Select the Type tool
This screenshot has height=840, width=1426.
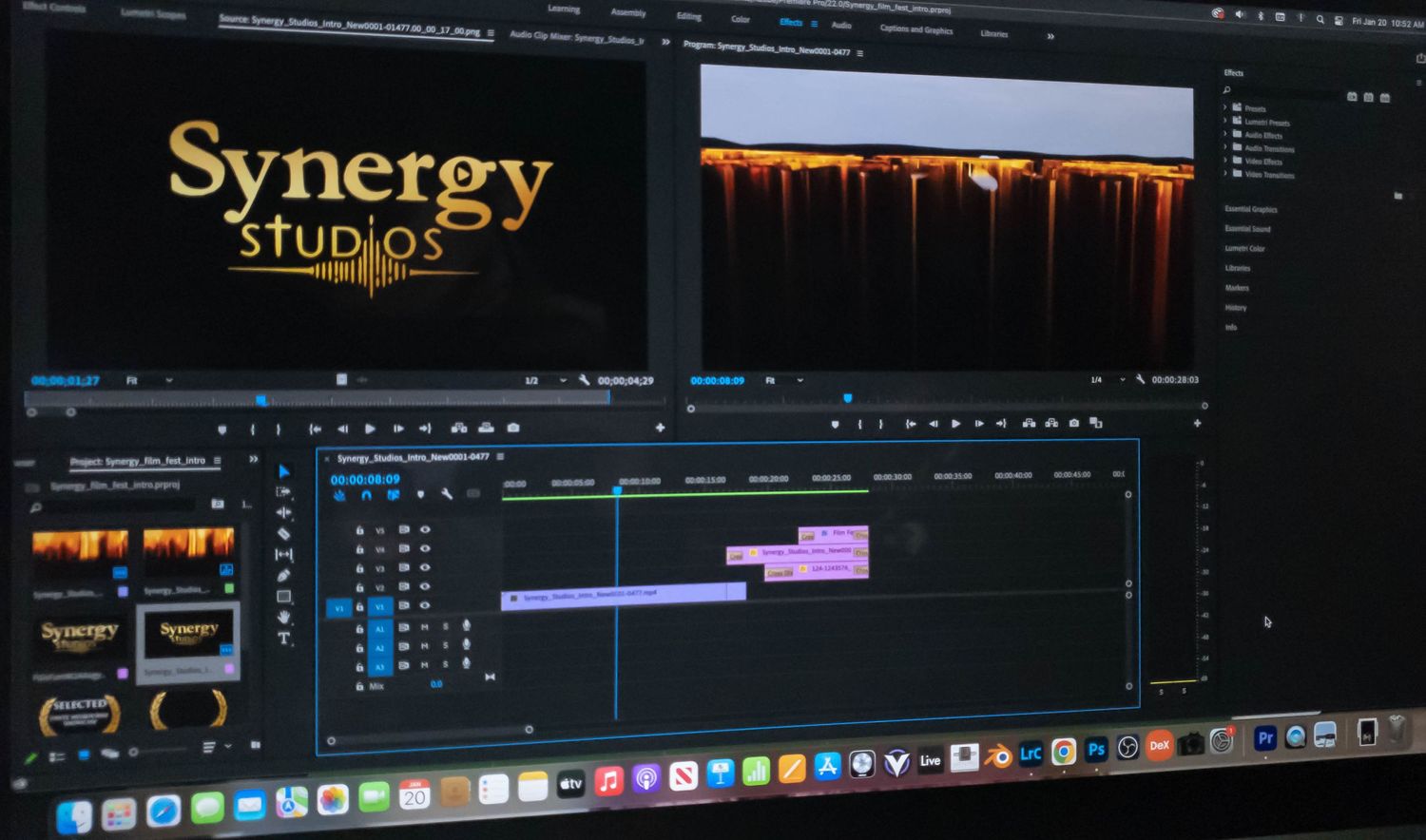tap(283, 639)
